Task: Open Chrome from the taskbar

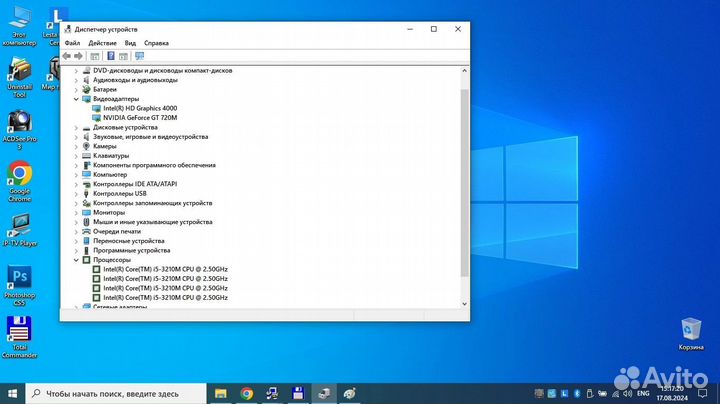Action: pos(247,393)
